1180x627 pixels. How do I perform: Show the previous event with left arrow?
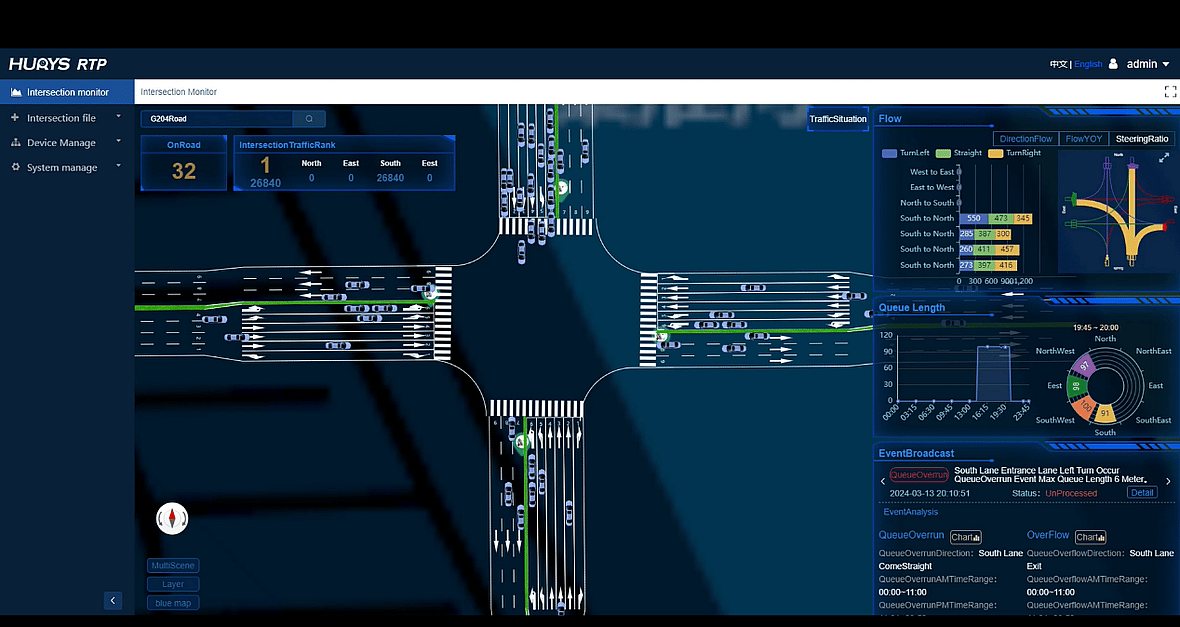[882, 482]
